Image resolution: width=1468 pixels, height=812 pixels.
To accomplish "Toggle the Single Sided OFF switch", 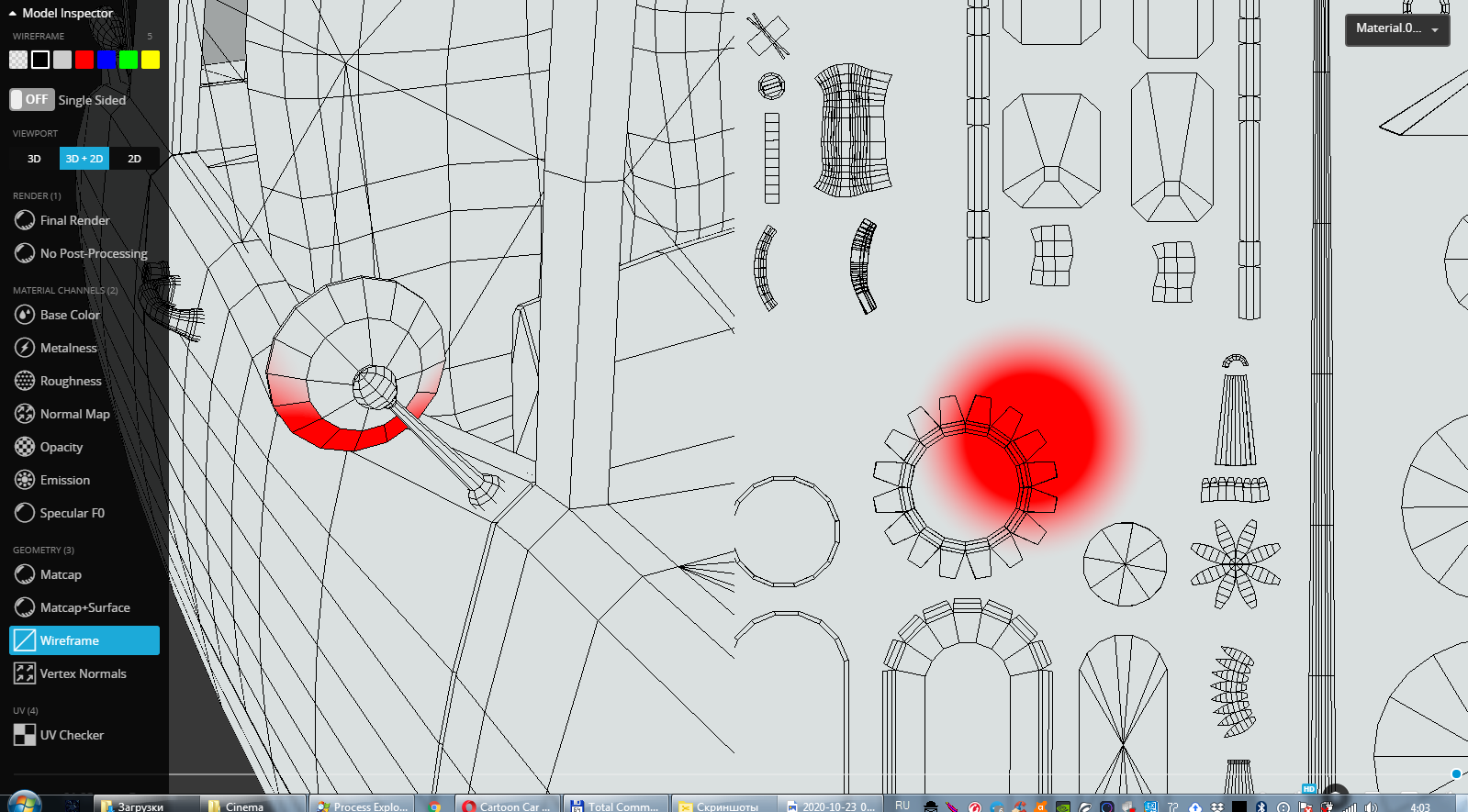I will (x=31, y=99).
